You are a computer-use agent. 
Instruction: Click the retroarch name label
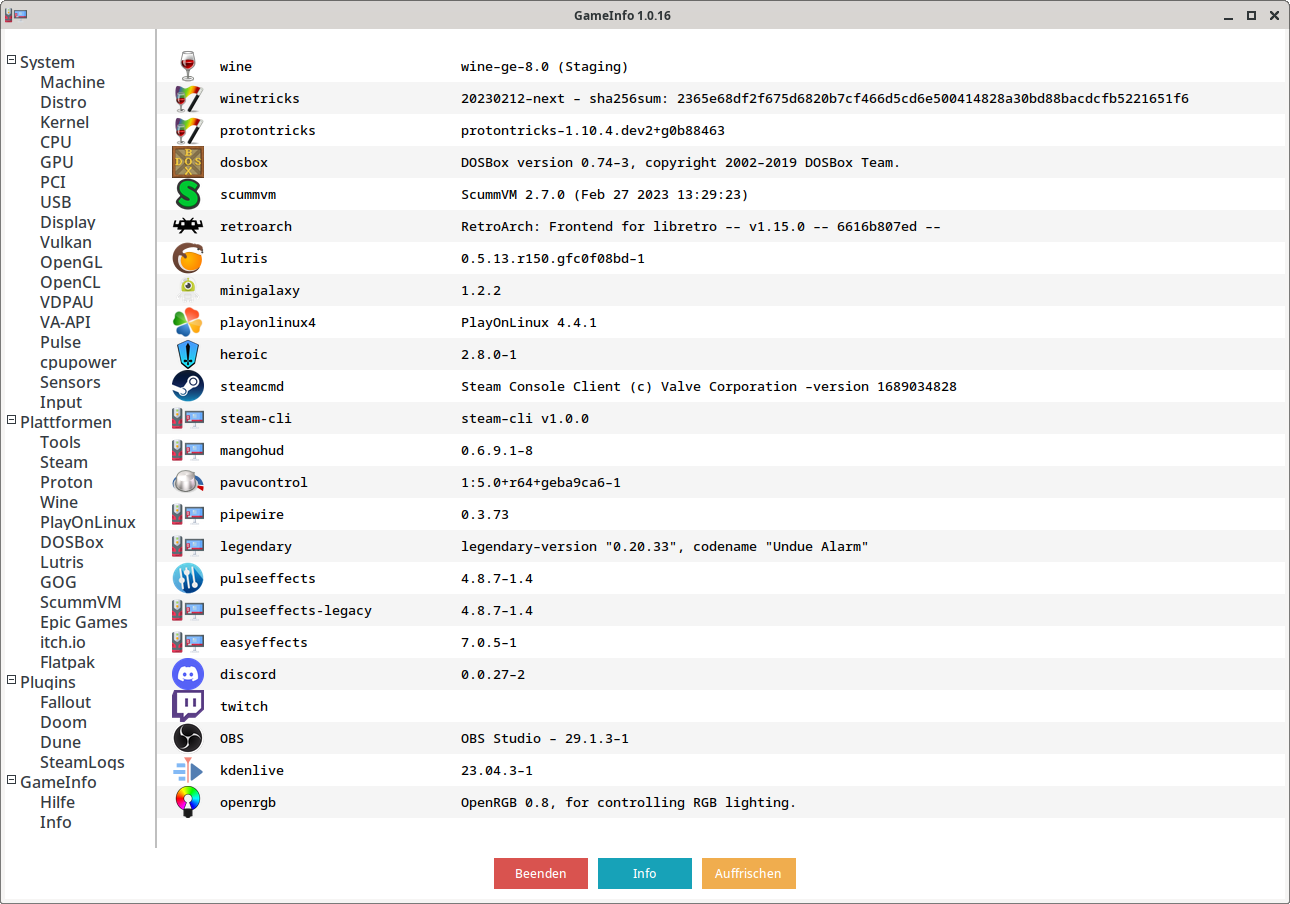(x=256, y=227)
